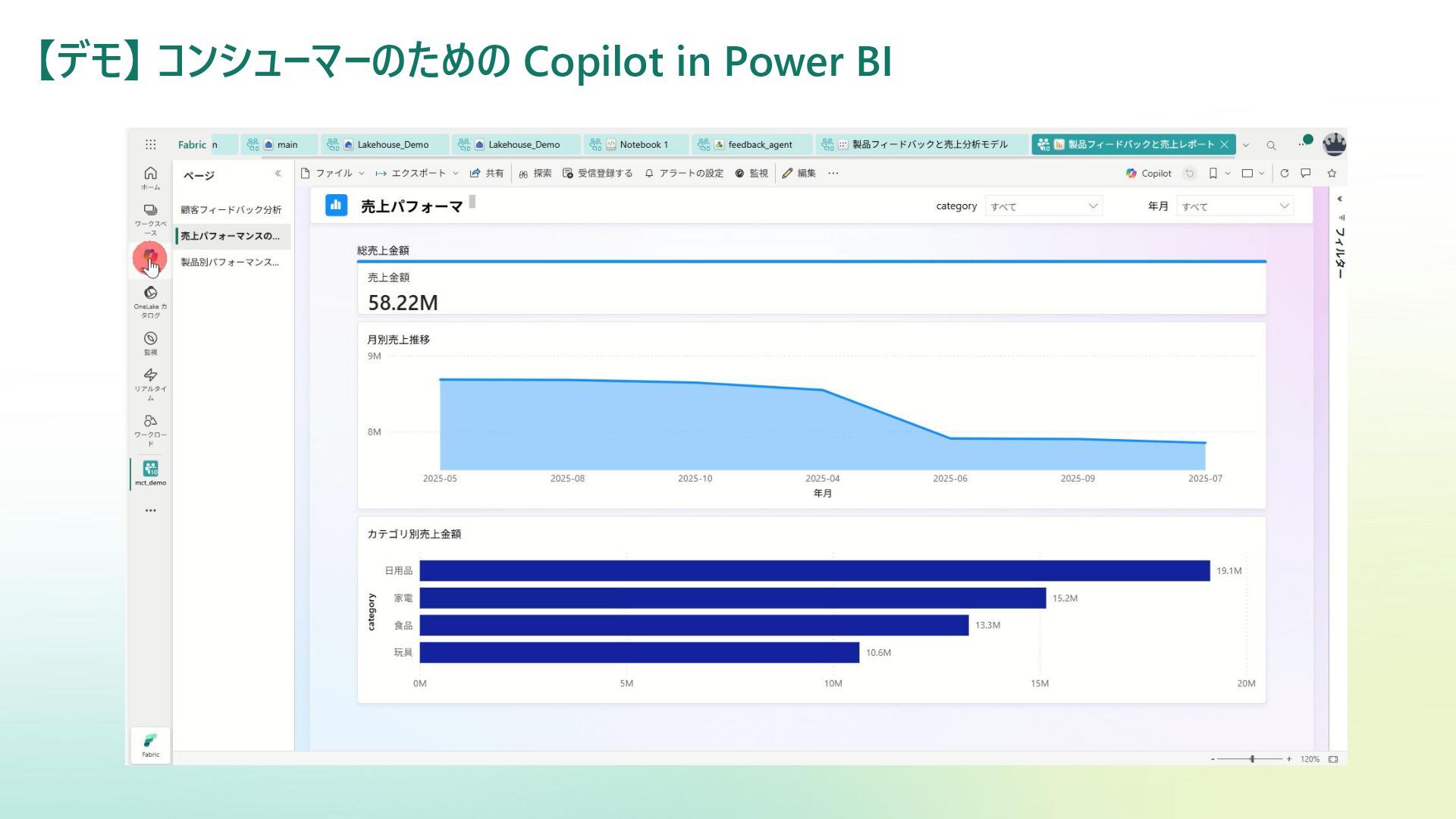Open the comments speech bubble icon
Screen dimensions: 1456x819
click(1306, 174)
